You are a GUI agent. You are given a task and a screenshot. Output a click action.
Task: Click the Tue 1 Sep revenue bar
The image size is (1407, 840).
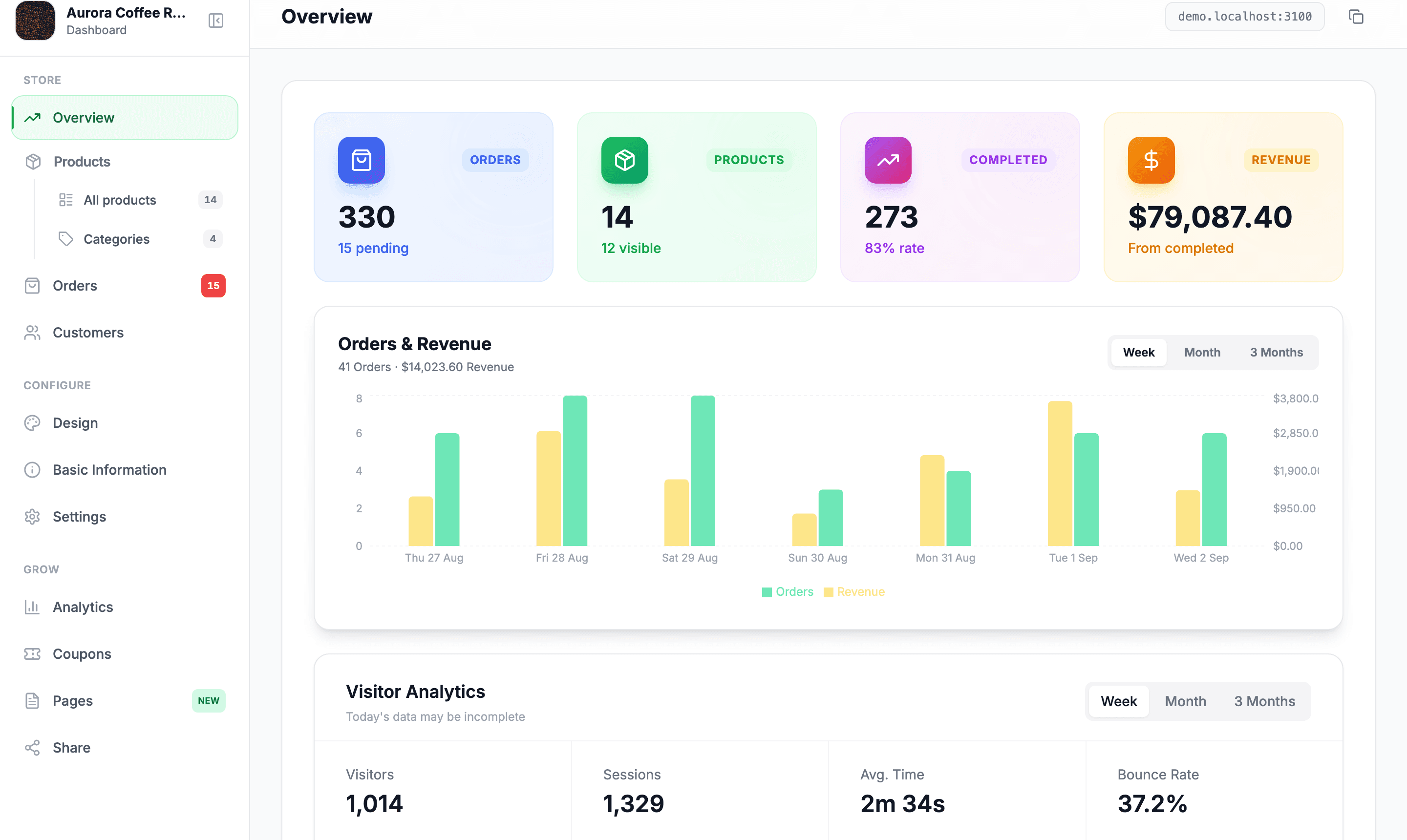point(1060,474)
